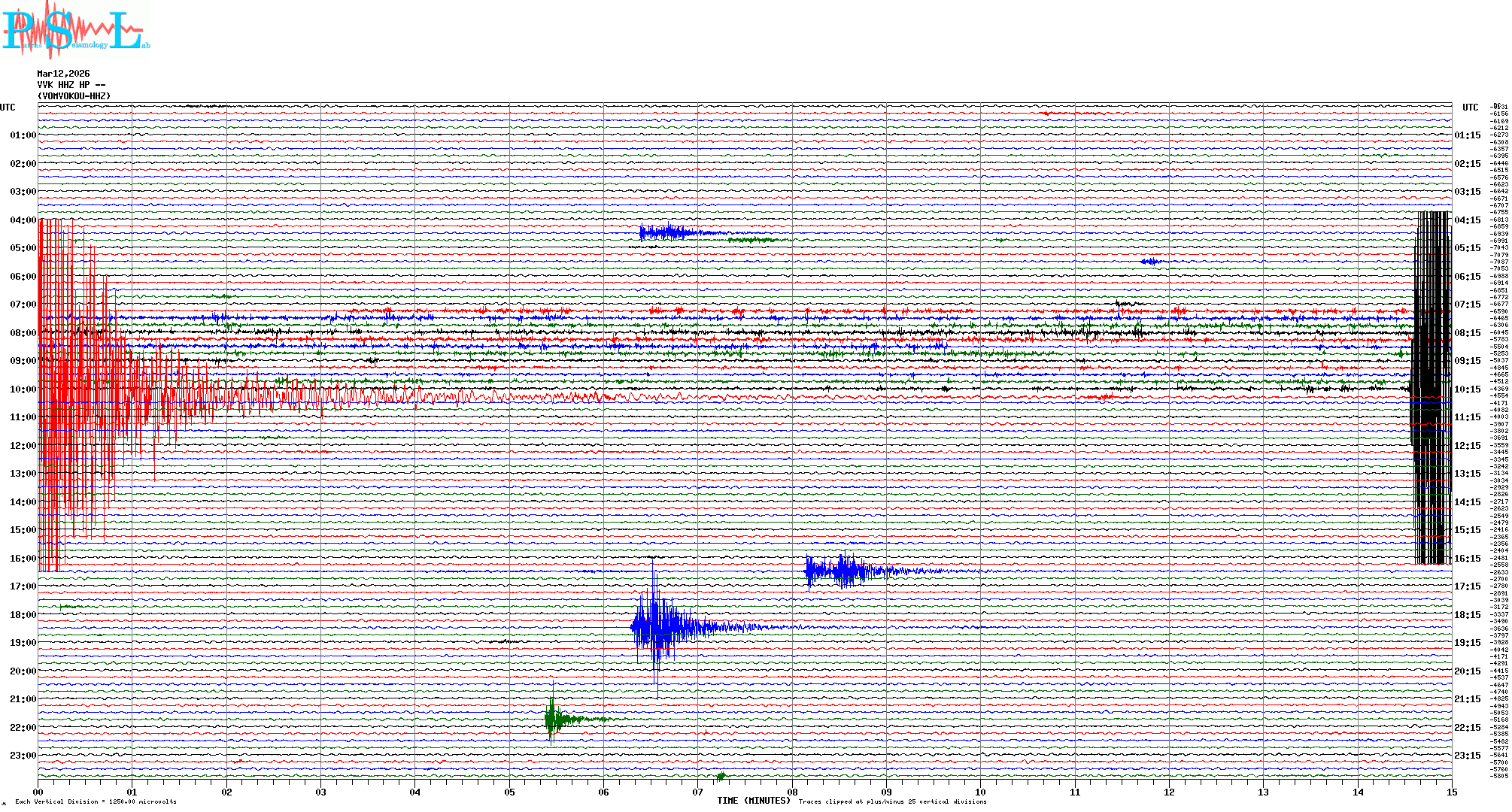Select the VVK HHZ HP station text
The image size is (1512, 812).
(71, 85)
